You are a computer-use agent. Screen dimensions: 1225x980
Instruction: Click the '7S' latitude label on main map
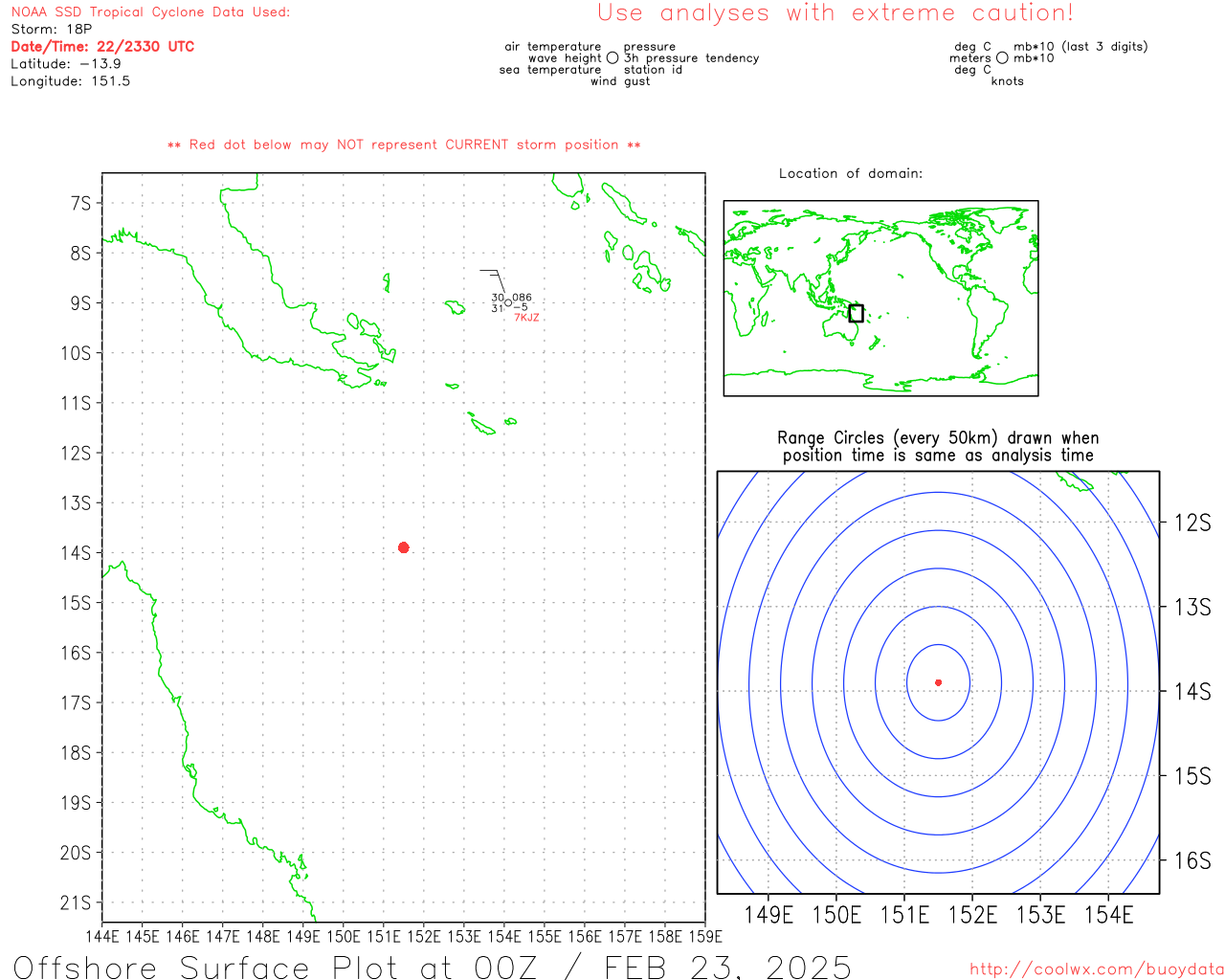[x=80, y=203]
